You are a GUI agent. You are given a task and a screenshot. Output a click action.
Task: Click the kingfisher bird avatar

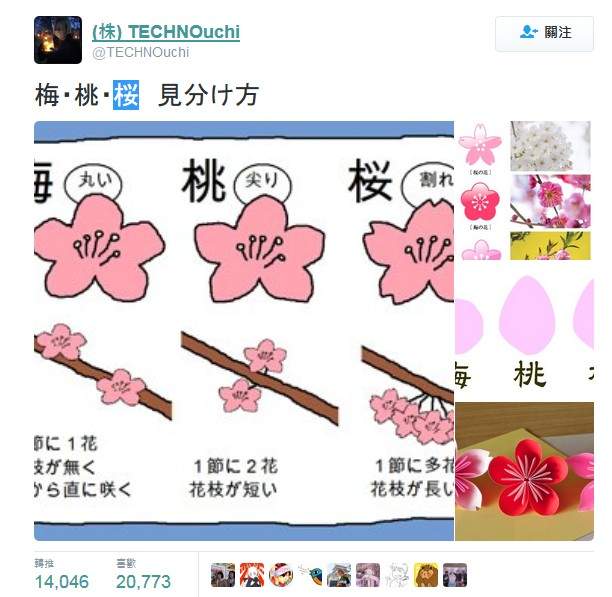click(310, 575)
